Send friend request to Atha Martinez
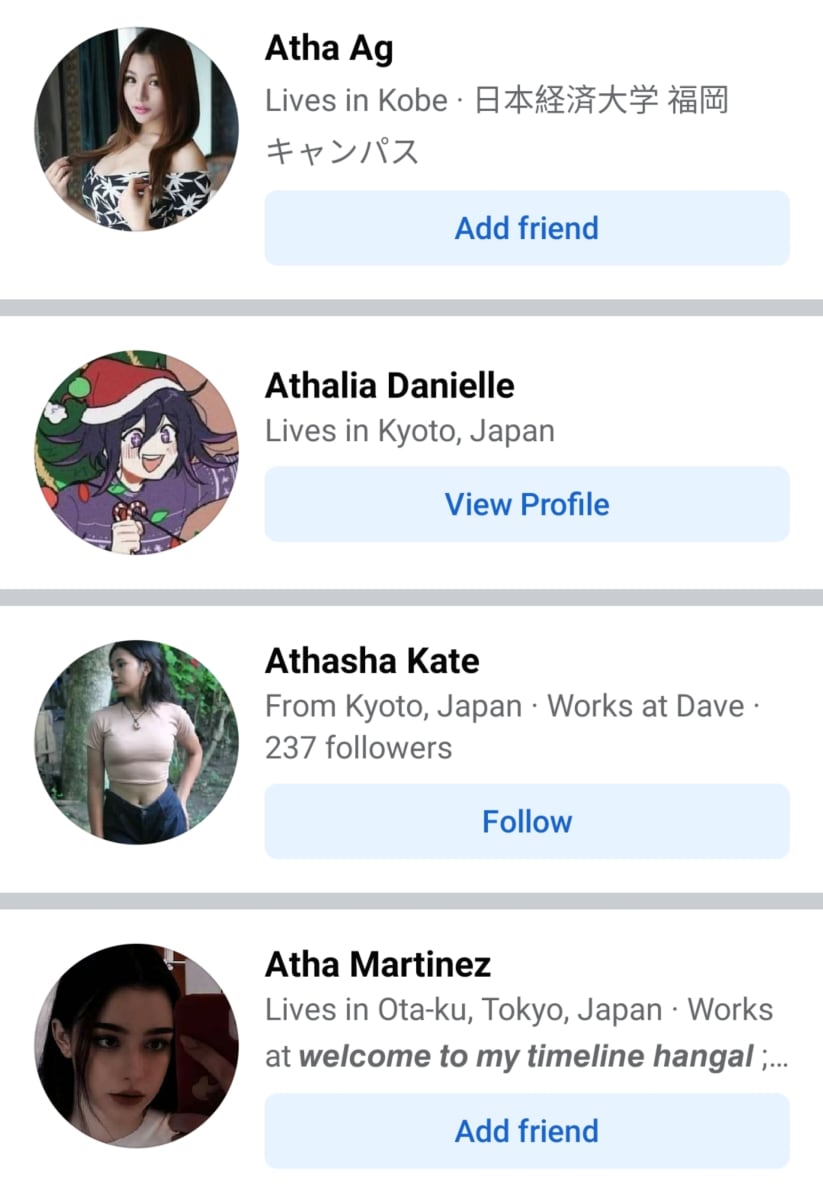823x1200 pixels. [x=527, y=1131]
